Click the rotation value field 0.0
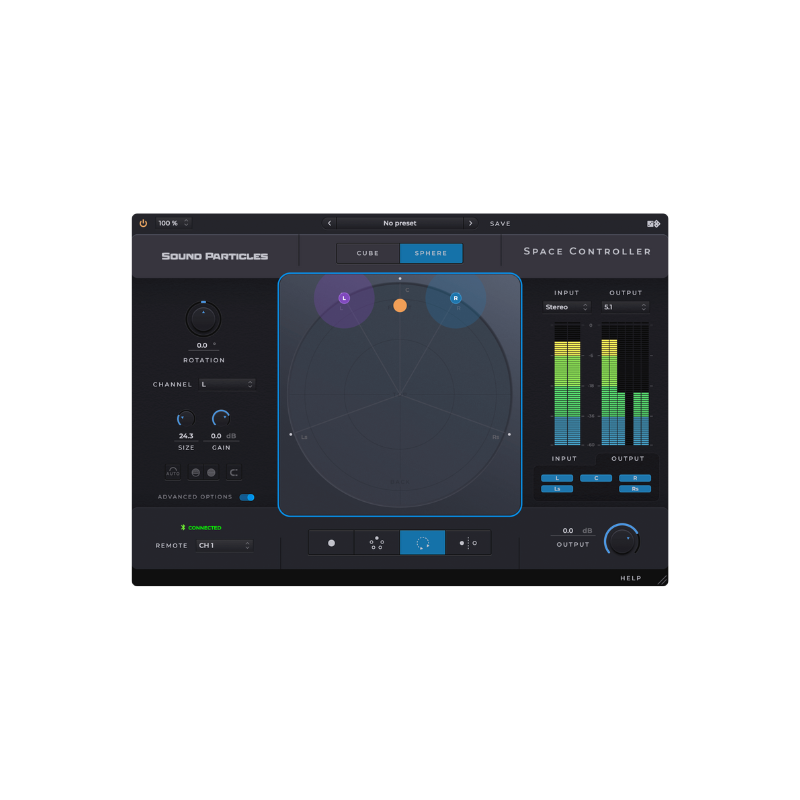The image size is (800, 800). [x=203, y=345]
